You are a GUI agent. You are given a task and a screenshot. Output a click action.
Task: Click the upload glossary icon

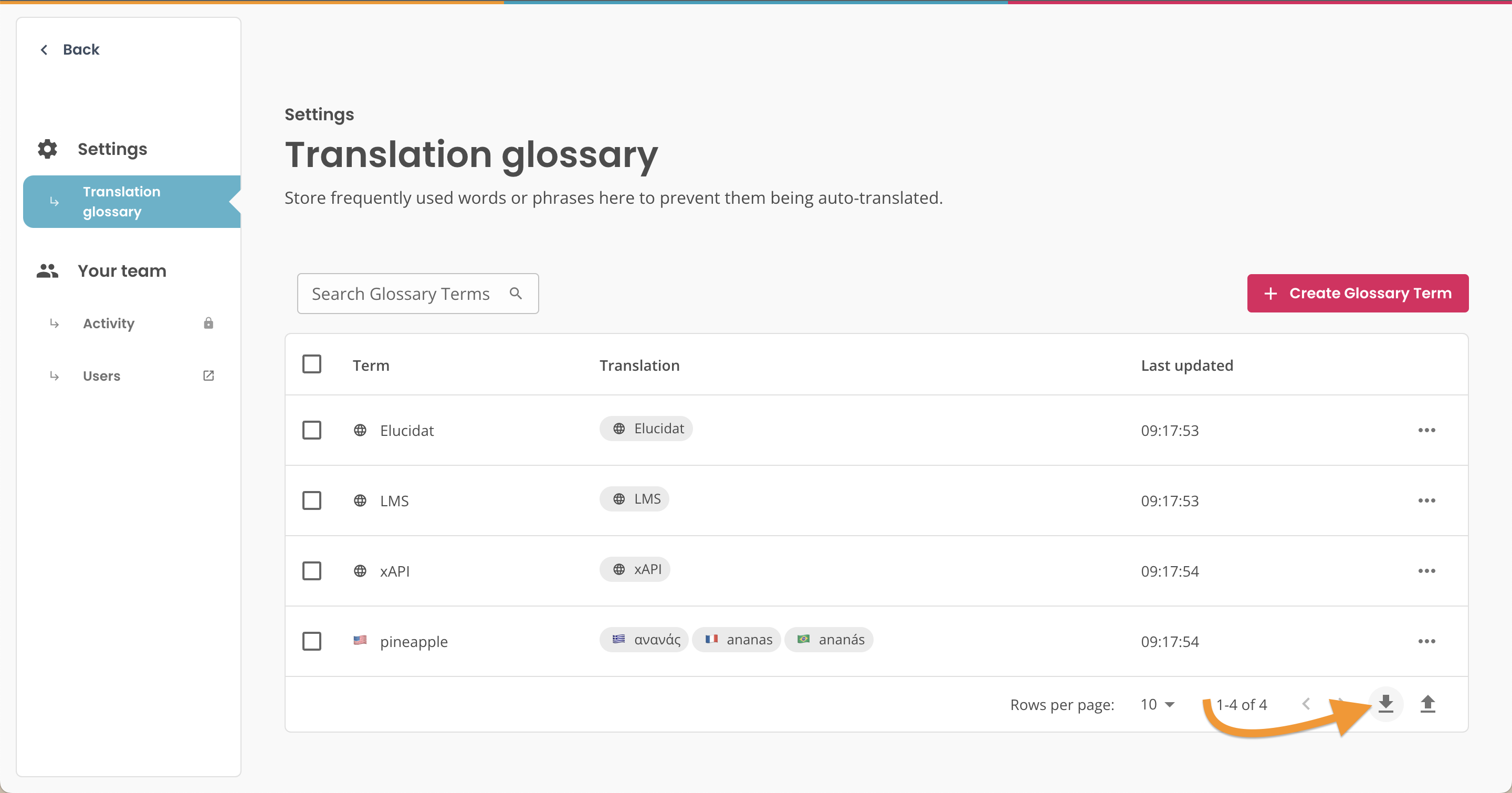click(1427, 703)
